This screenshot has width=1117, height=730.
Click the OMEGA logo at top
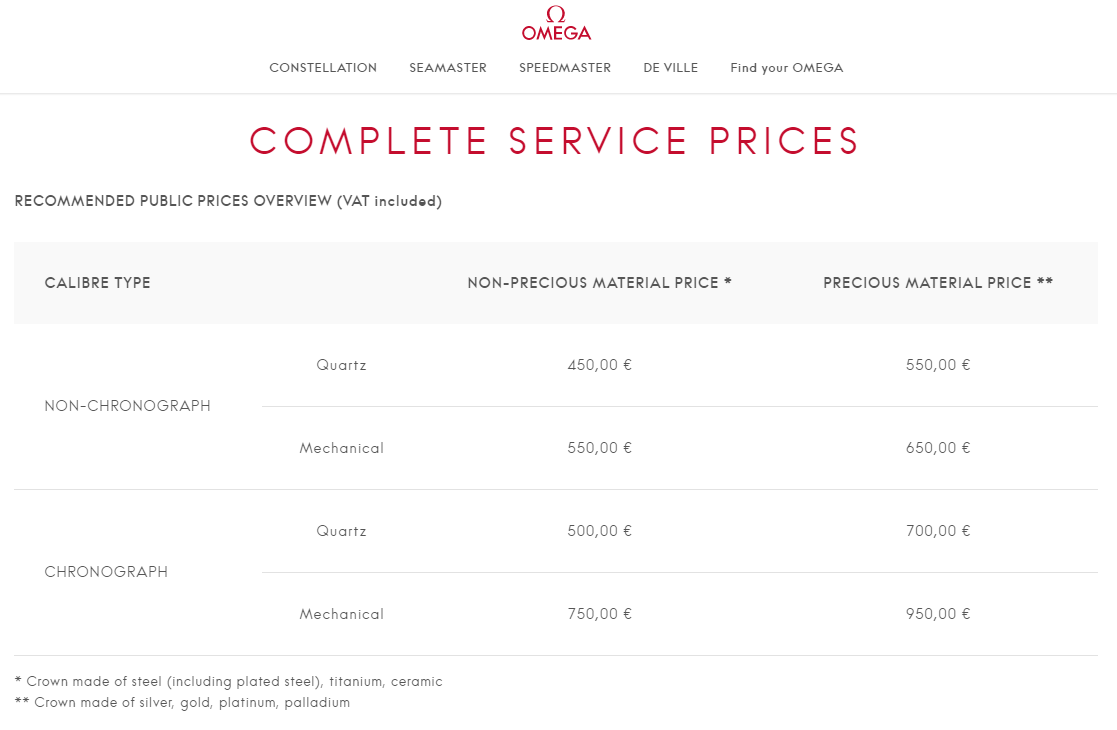556,24
